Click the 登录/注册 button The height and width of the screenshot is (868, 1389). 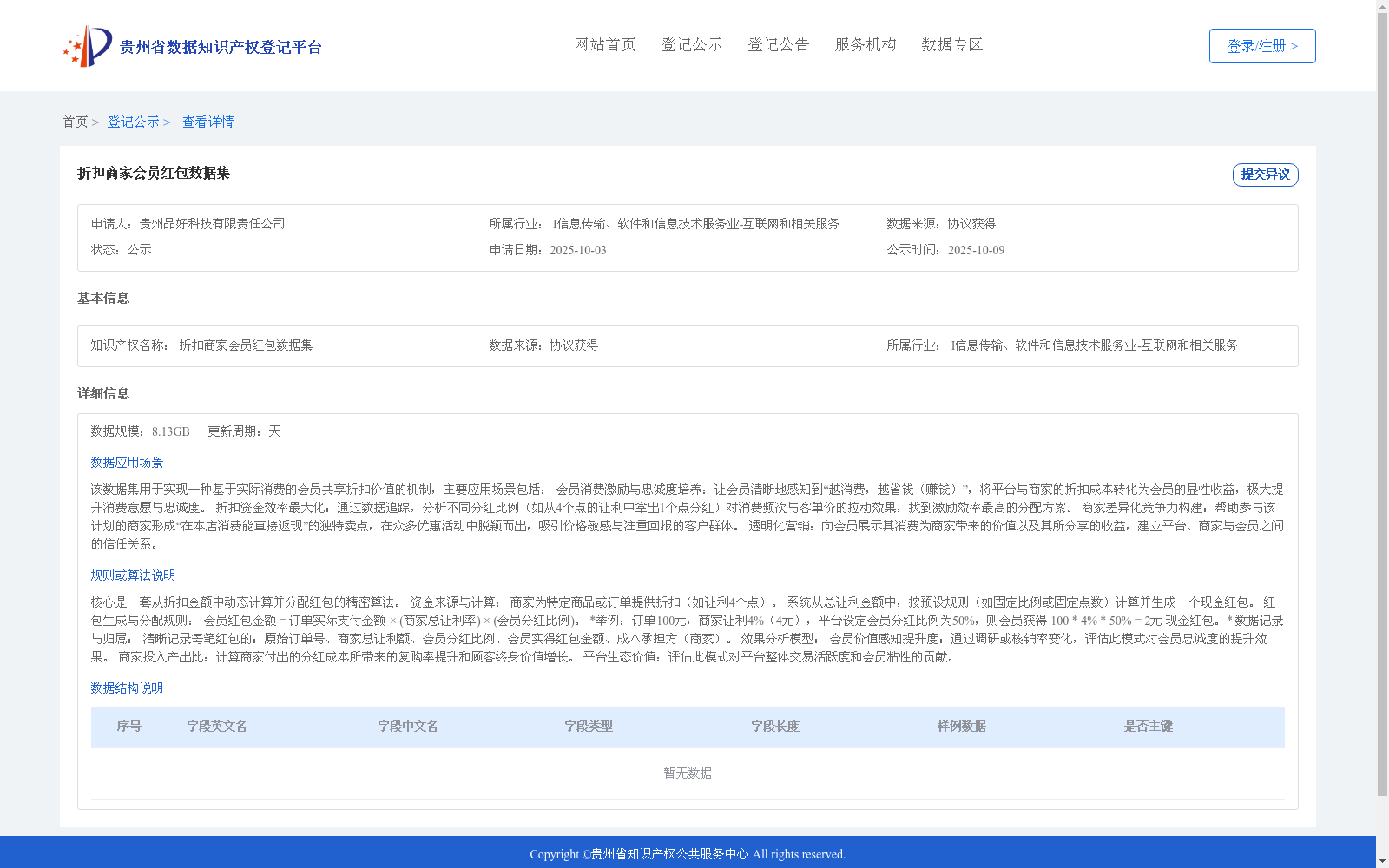pyautogui.click(x=1262, y=46)
